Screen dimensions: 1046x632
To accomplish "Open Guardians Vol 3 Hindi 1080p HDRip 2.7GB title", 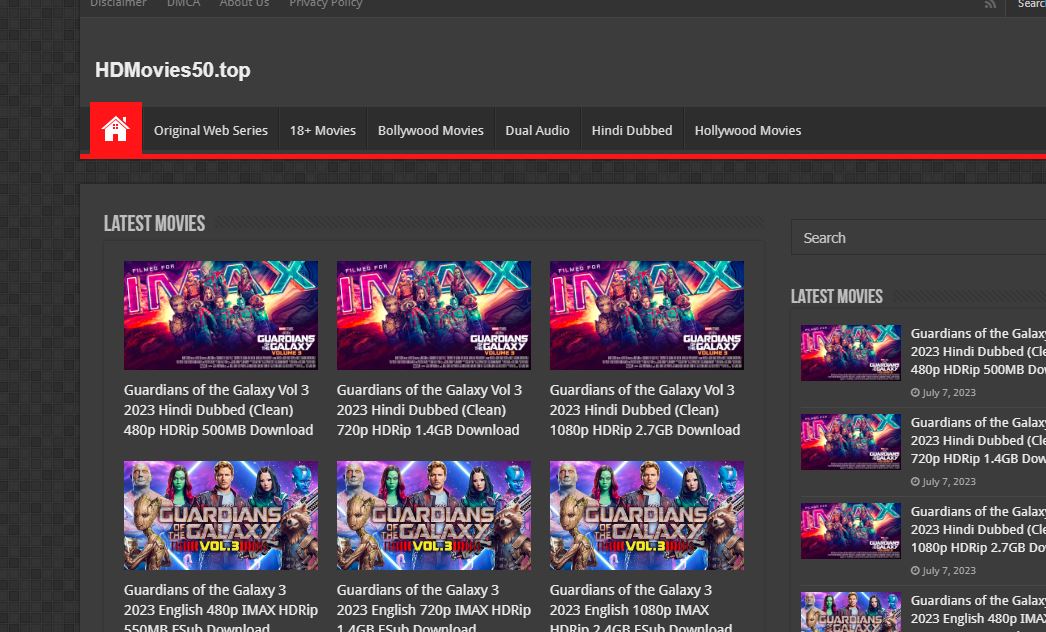I will [x=644, y=410].
